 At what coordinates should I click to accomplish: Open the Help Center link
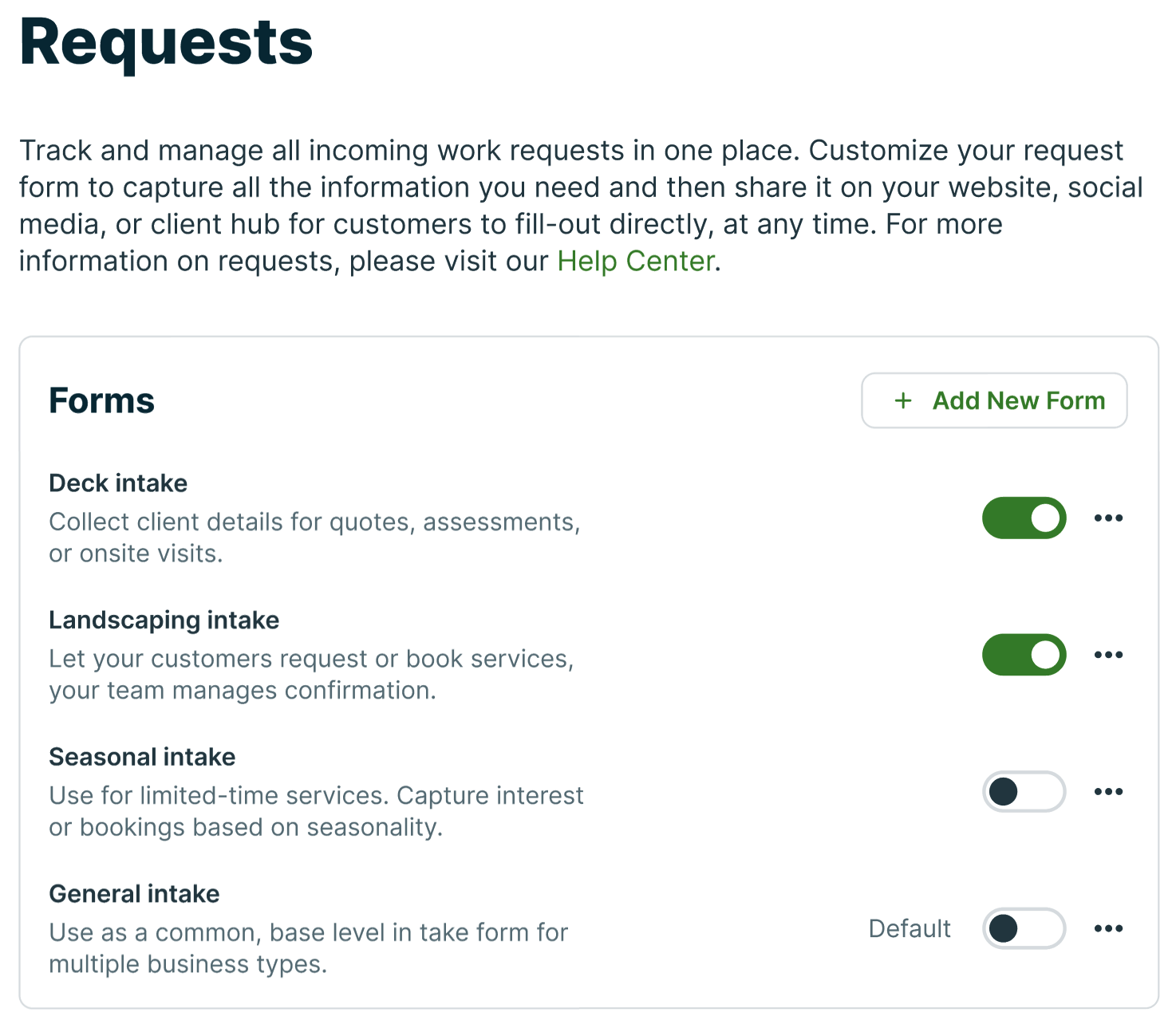pos(635,262)
